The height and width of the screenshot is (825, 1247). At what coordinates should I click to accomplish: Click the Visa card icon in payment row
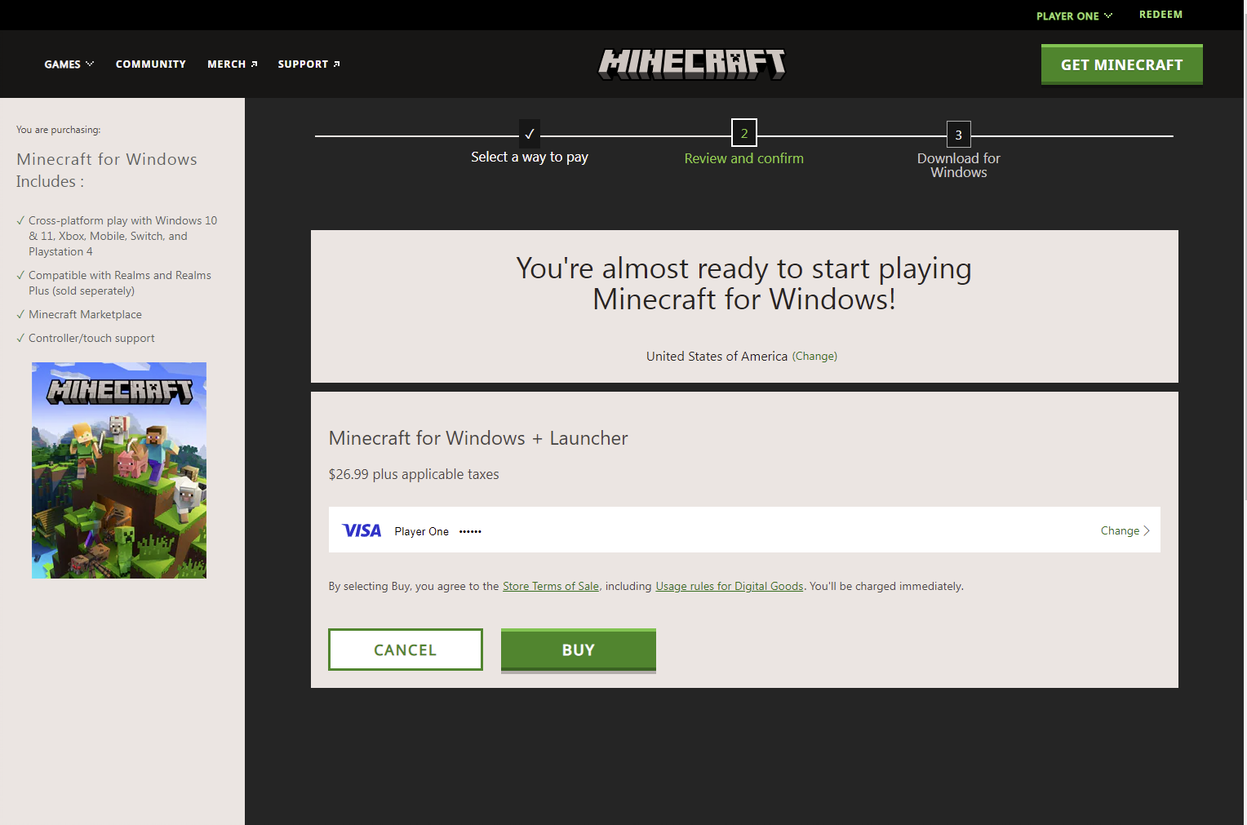[x=361, y=530]
